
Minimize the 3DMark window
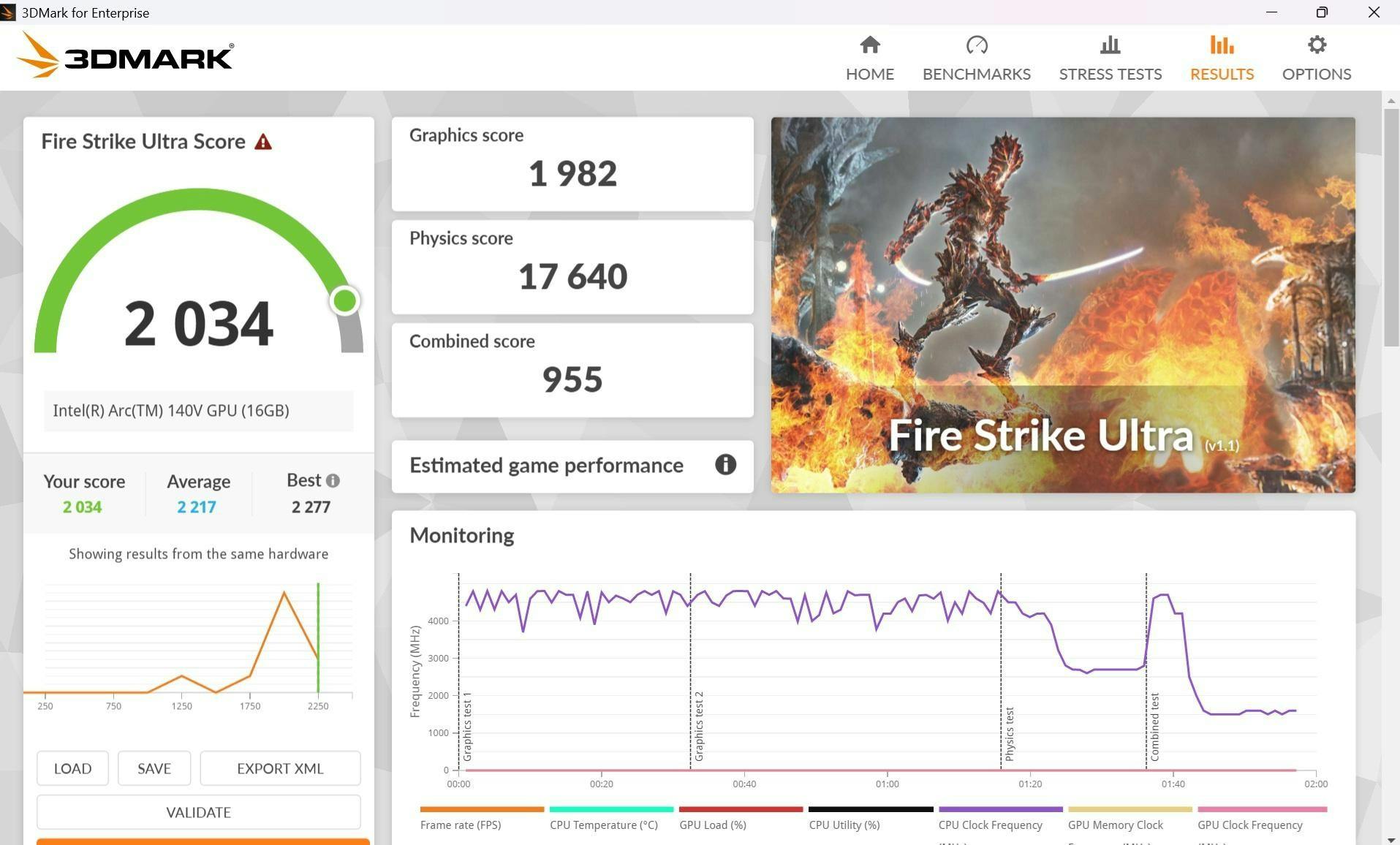click(x=1271, y=12)
